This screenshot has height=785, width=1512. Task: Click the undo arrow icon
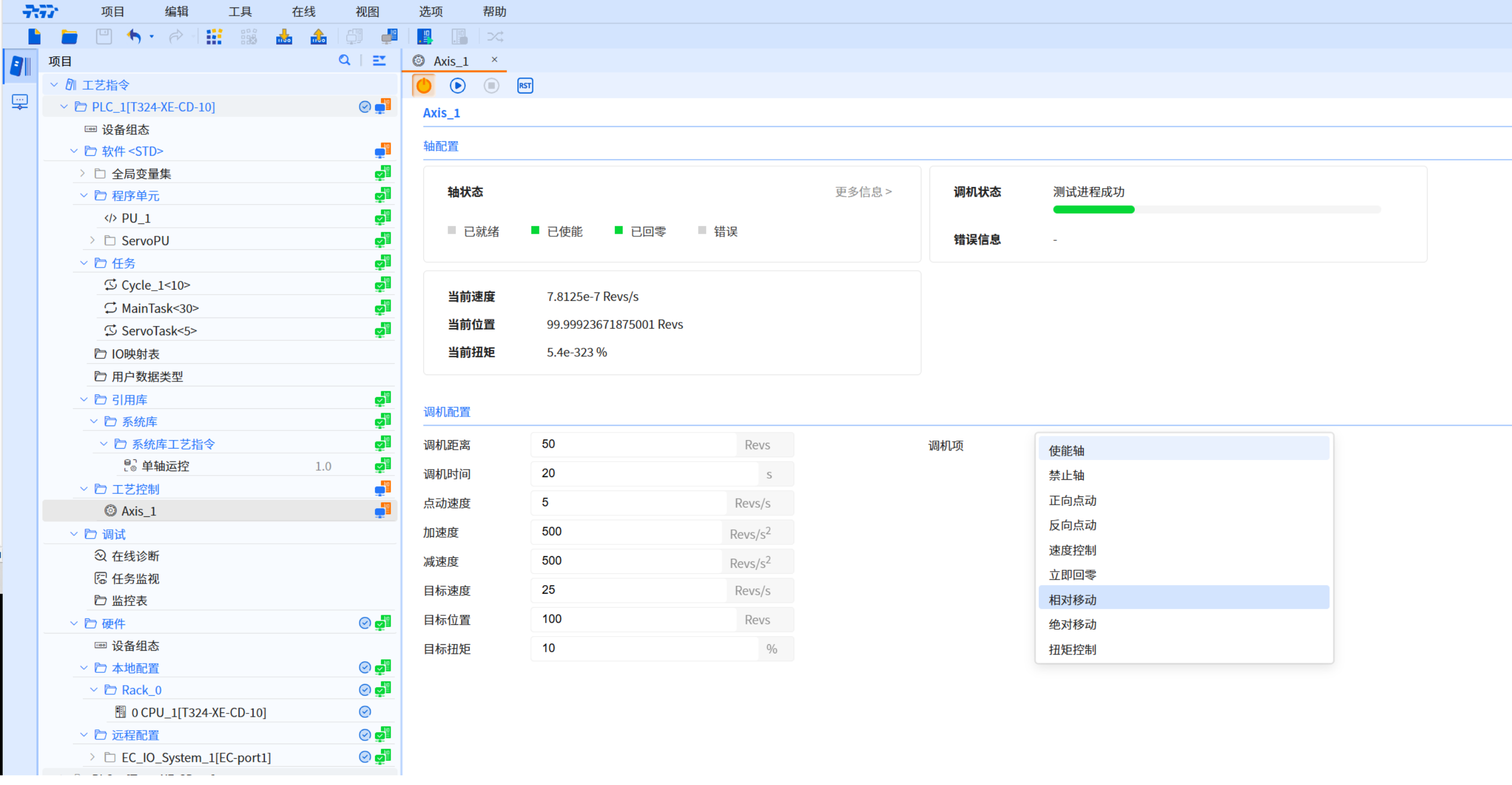(134, 37)
